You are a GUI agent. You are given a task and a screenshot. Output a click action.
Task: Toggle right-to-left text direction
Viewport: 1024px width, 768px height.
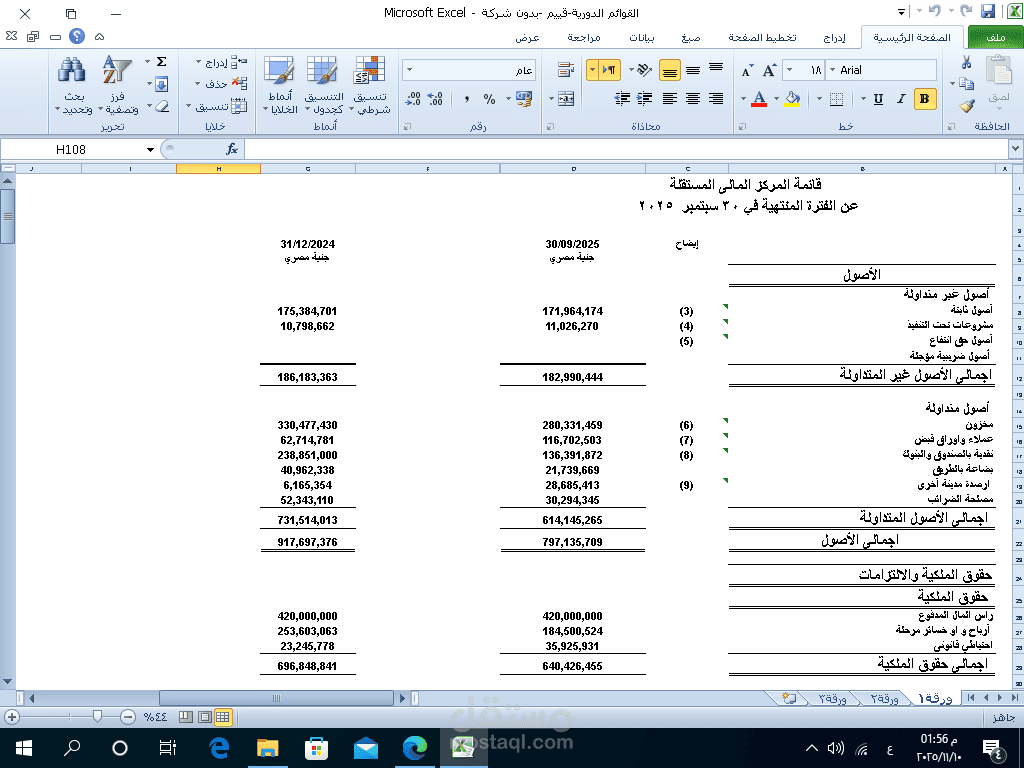coord(609,70)
